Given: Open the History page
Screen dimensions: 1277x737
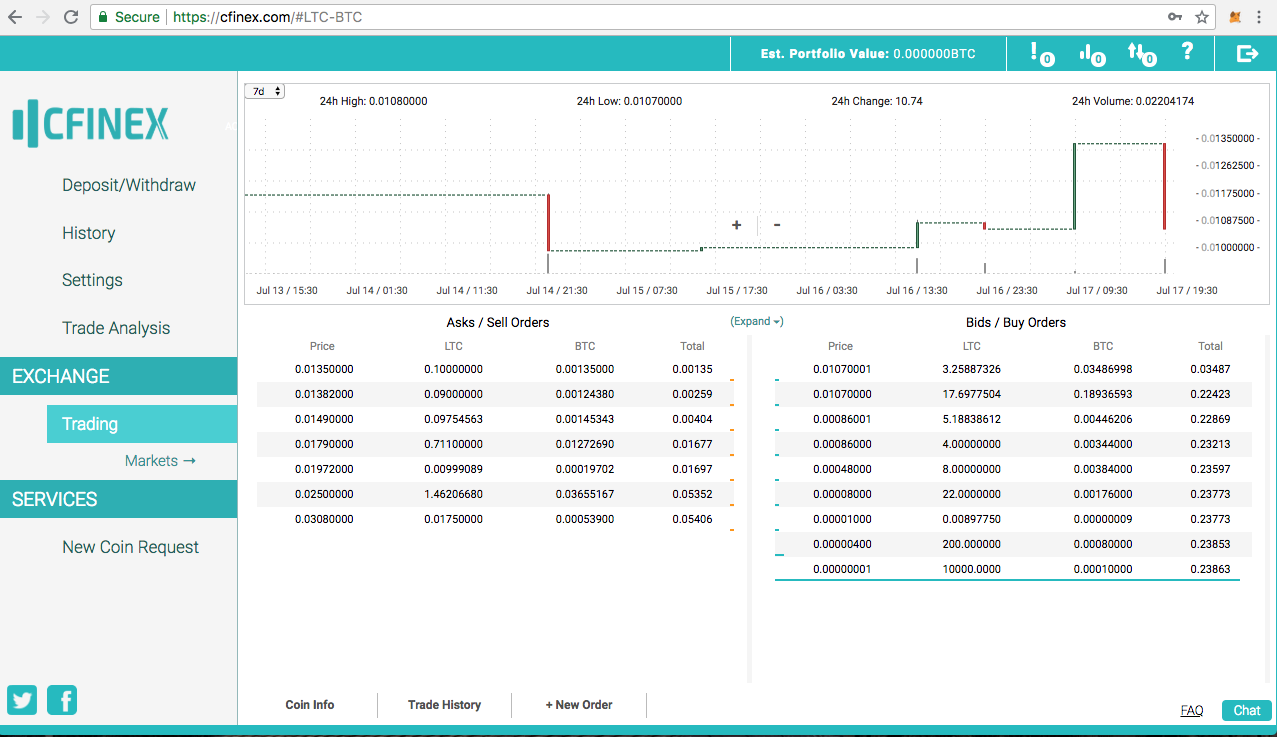Looking at the screenshot, I should (x=89, y=233).
